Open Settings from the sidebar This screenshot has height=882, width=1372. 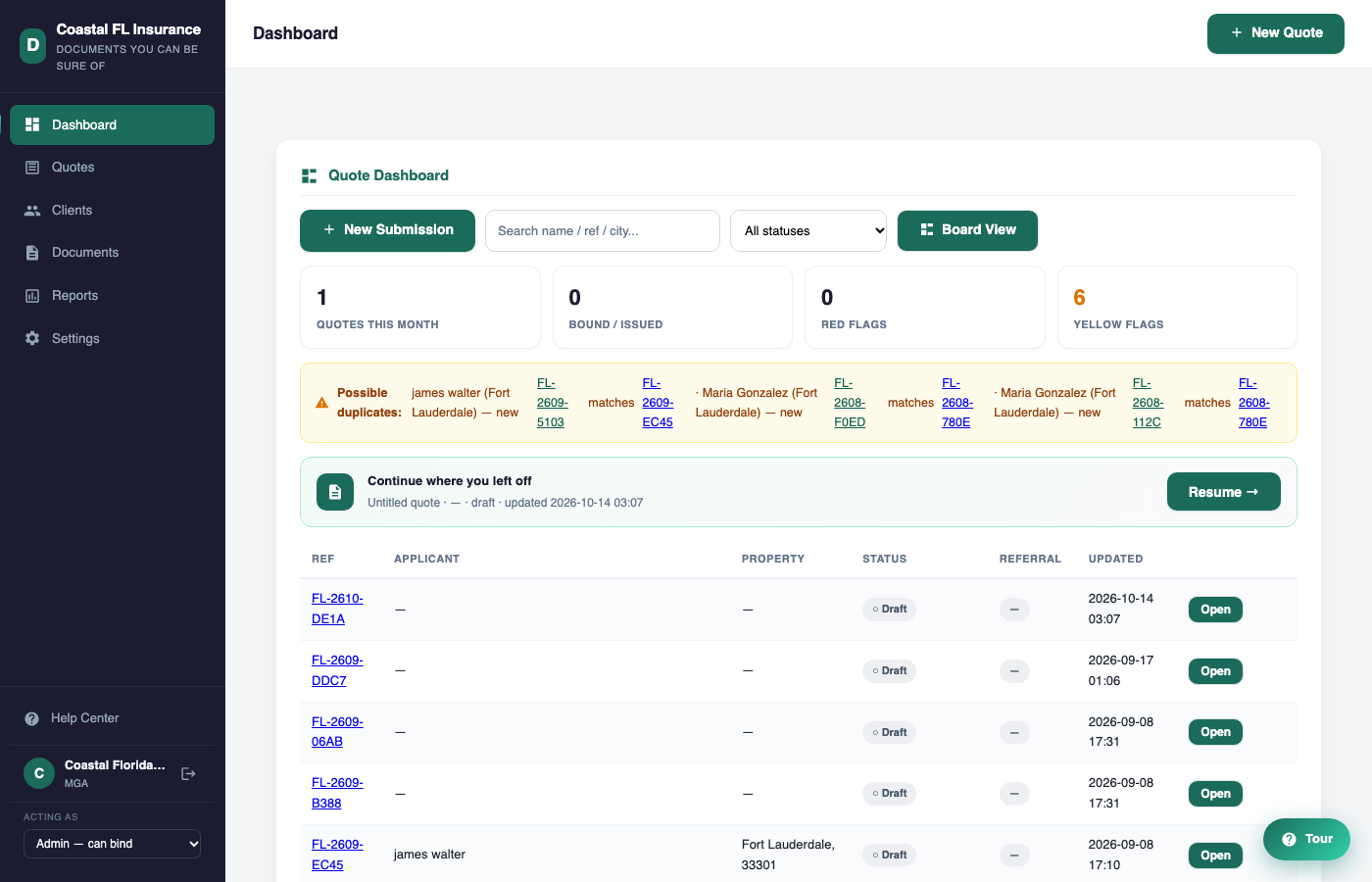[x=112, y=338]
